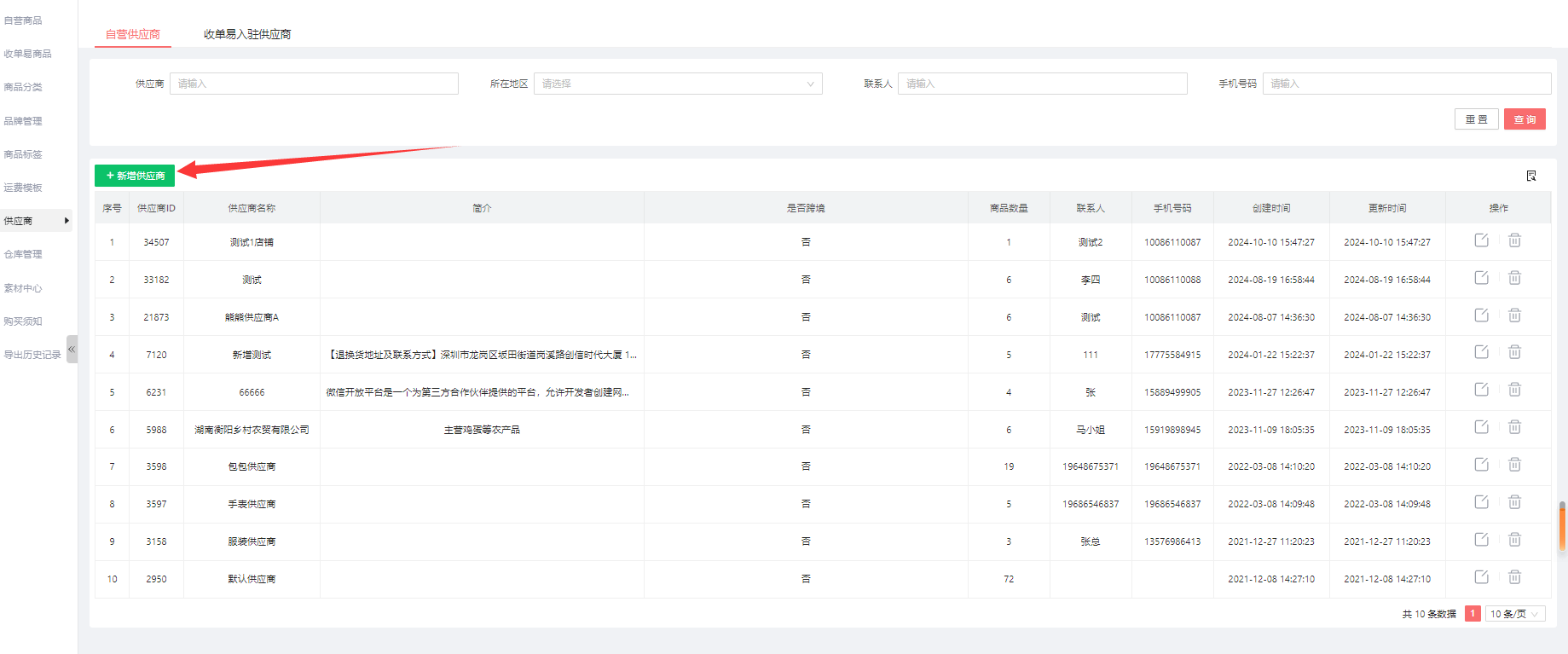Edit the 默认供应商 supplier entry

pos(1481,577)
